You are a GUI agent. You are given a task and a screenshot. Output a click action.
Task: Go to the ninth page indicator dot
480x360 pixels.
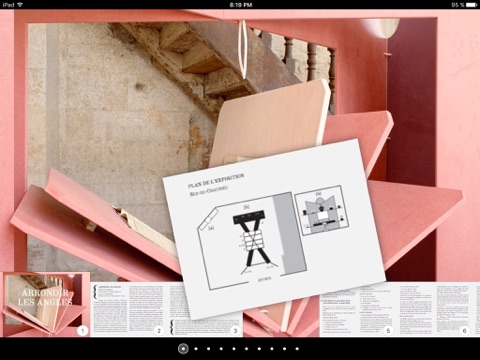pyautogui.click(x=284, y=349)
